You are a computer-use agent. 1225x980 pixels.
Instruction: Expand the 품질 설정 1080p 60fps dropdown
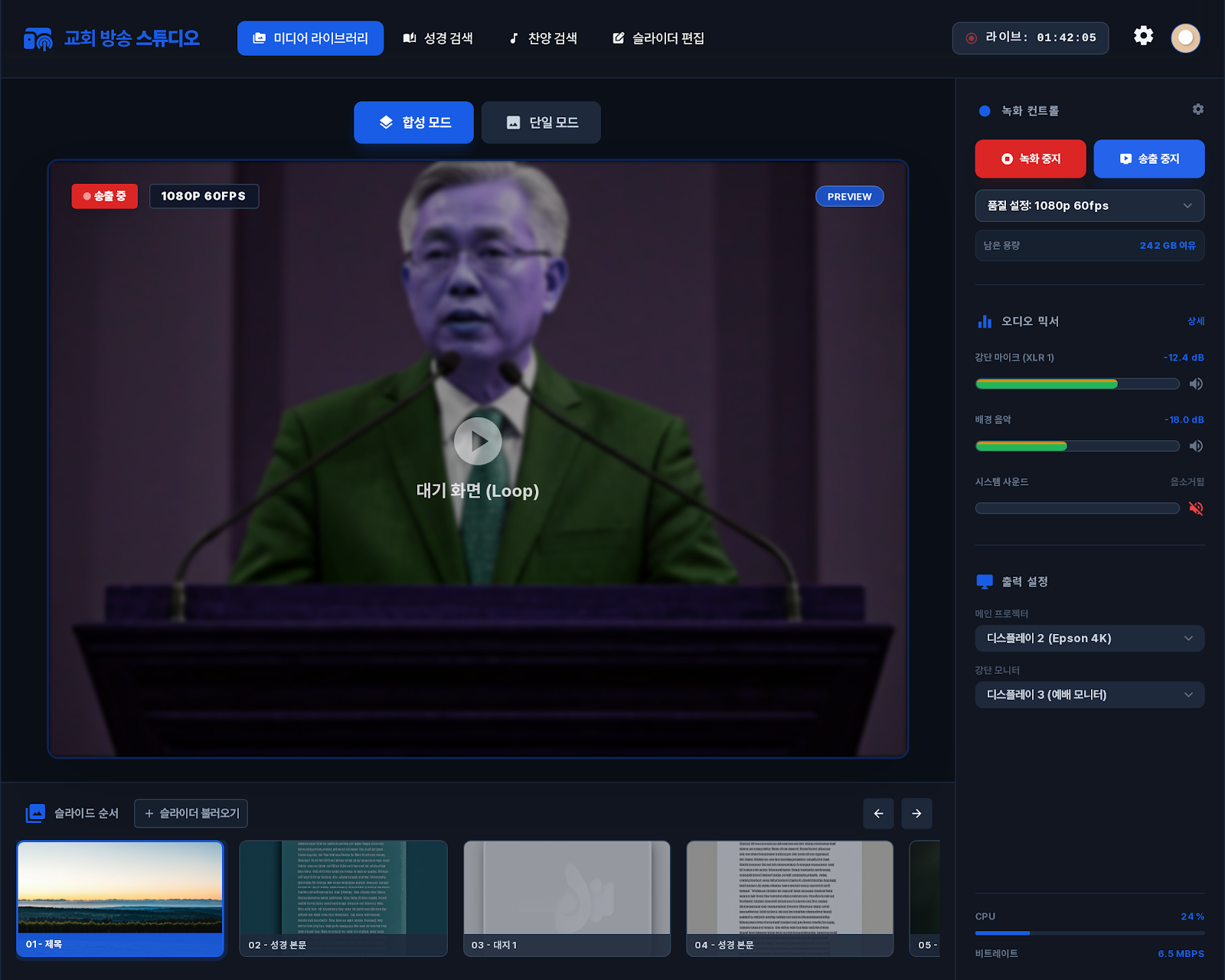tap(1089, 205)
